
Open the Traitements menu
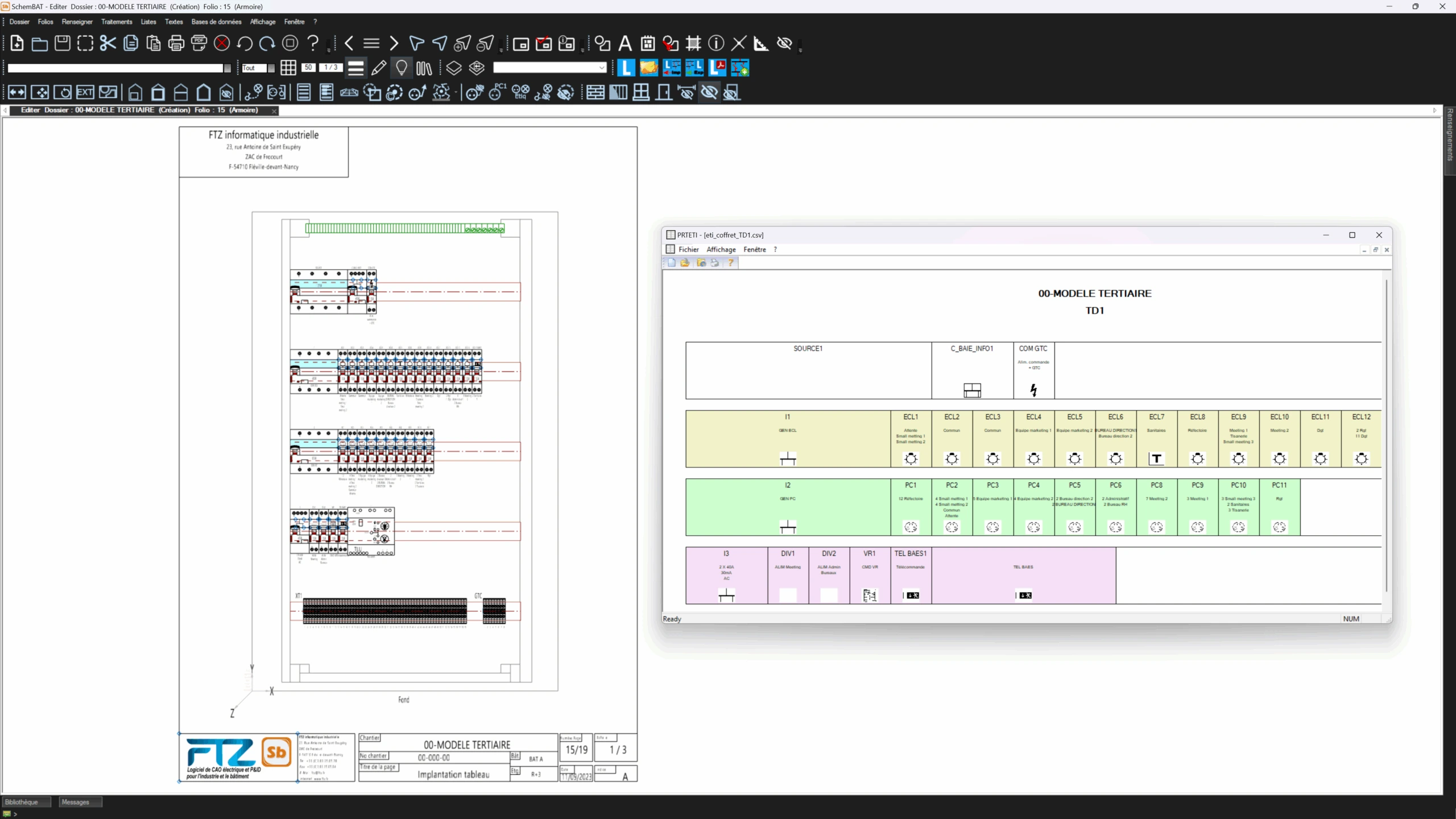point(117,22)
